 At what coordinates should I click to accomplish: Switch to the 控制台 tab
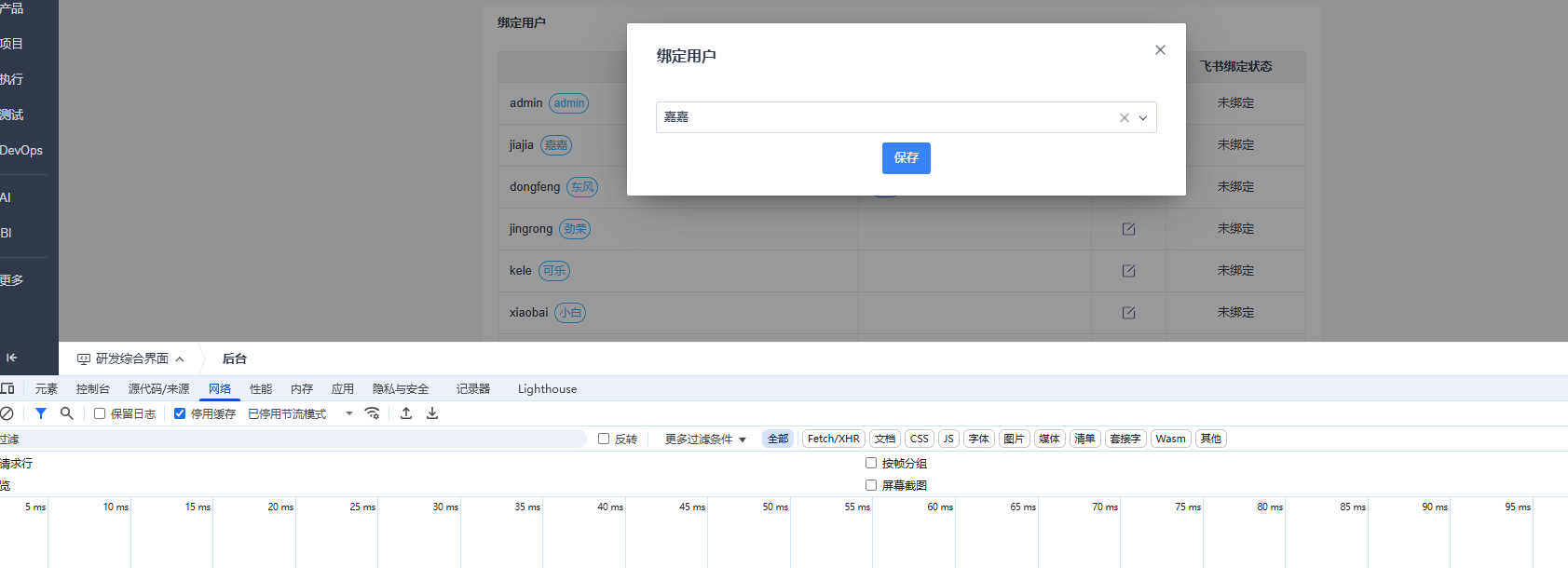click(x=93, y=388)
